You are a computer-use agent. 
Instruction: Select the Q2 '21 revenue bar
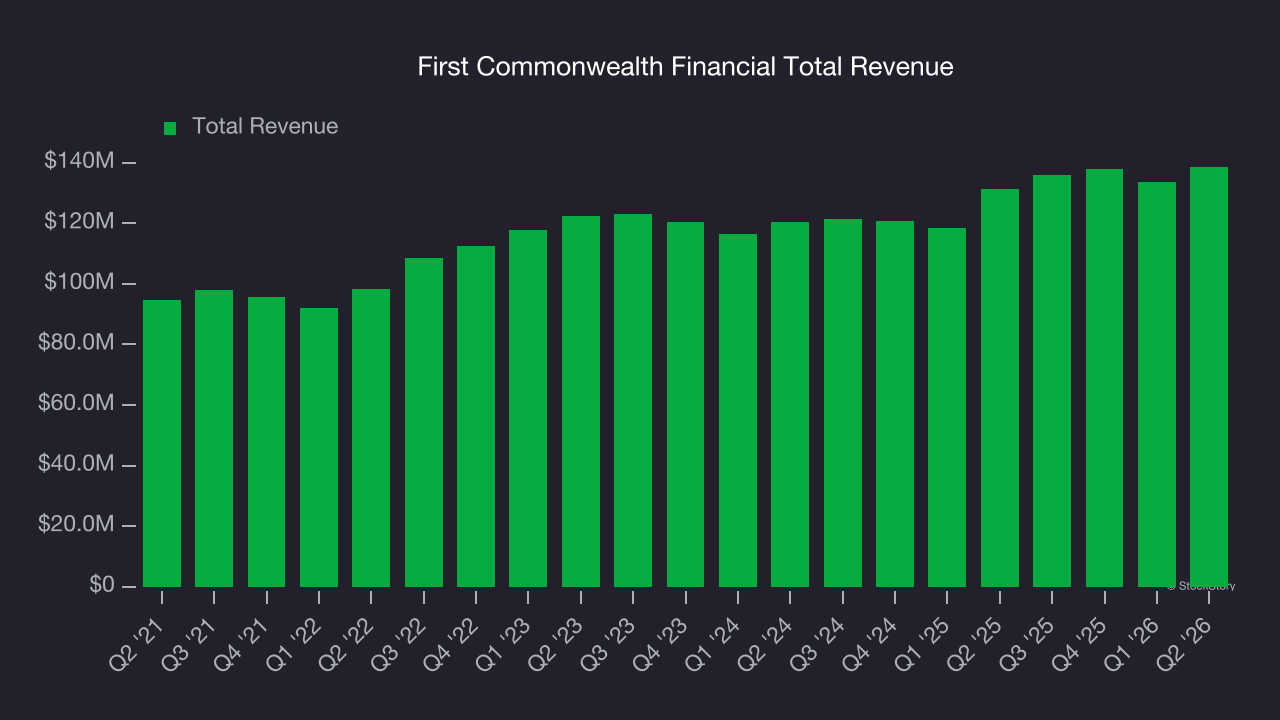tap(162, 443)
